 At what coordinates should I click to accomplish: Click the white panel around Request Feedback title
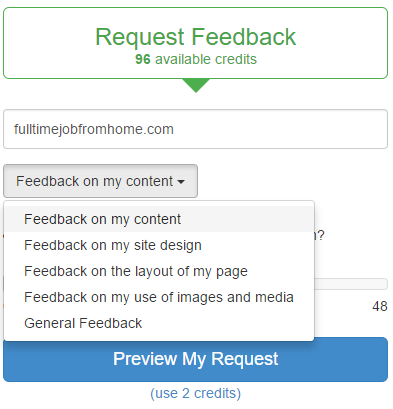(196, 43)
